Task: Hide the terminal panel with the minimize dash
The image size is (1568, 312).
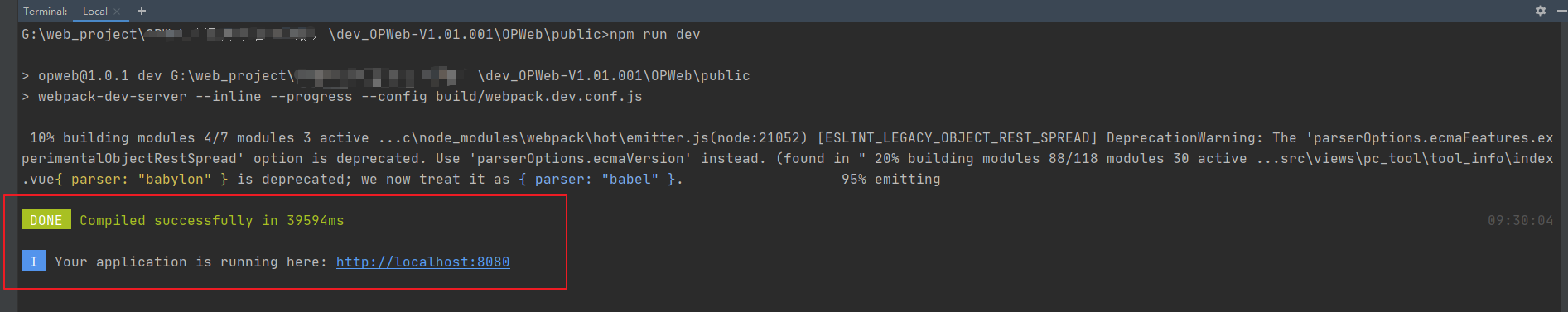Action: 1561,11
